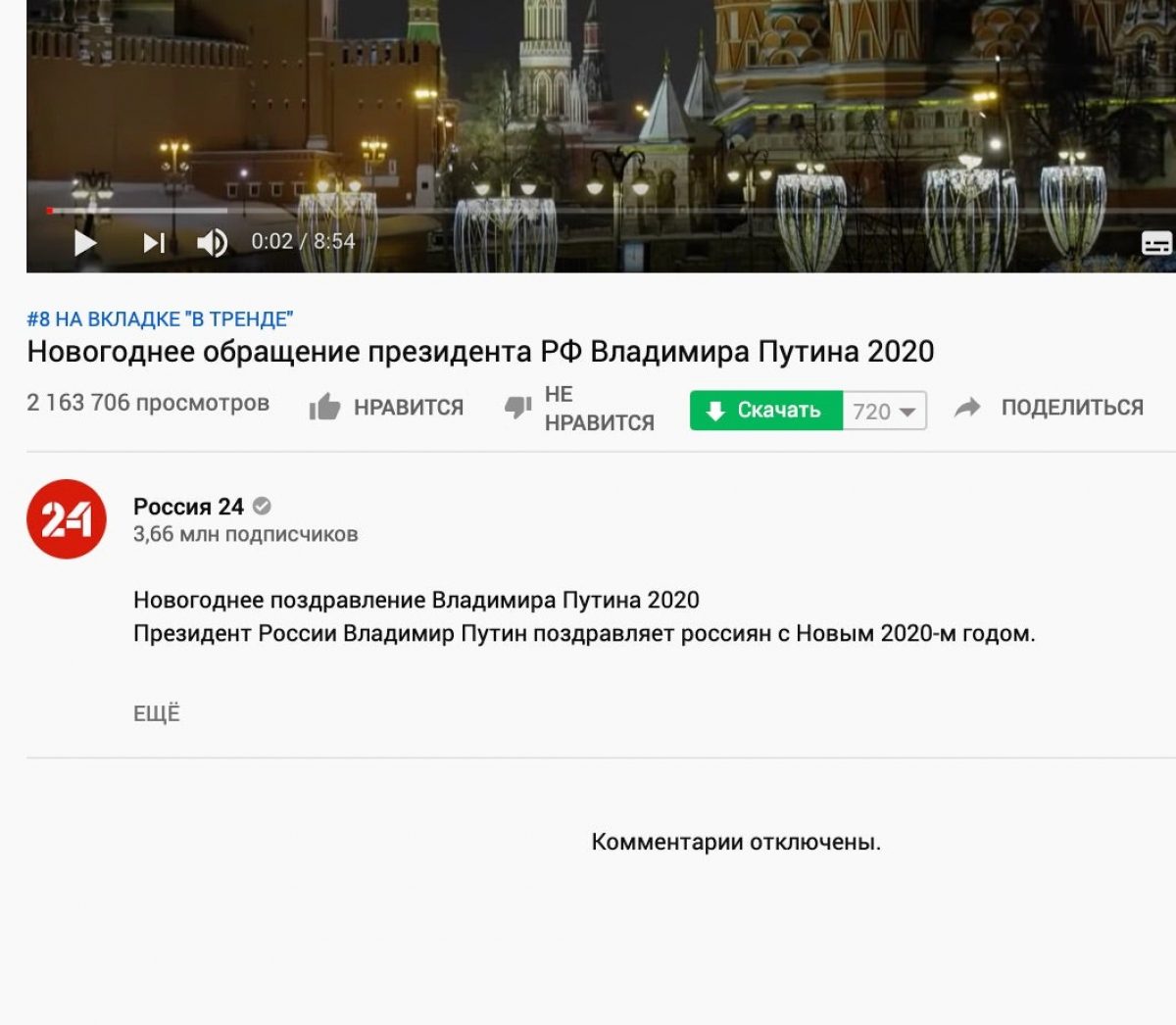Click the НРАВИТСЯ like label
The width and height of the screenshot is (1176, 1025).
[x=409, y=408]
